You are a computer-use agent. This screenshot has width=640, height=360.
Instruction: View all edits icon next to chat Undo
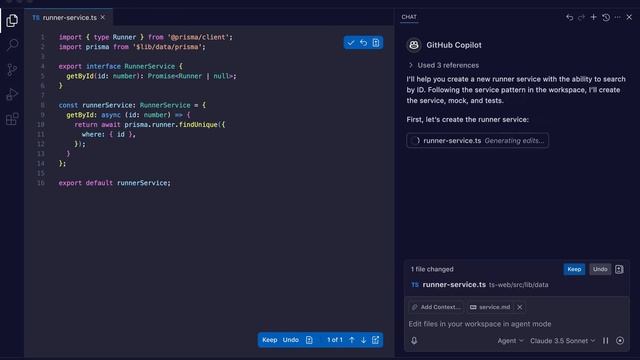tap(619, 269)
